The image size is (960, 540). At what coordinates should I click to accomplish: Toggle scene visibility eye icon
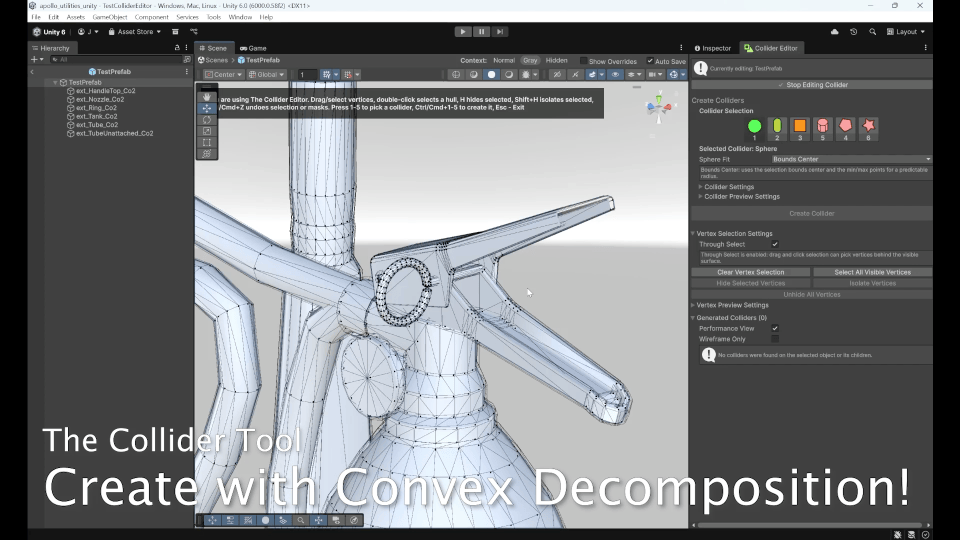click(x=615, y=75)
